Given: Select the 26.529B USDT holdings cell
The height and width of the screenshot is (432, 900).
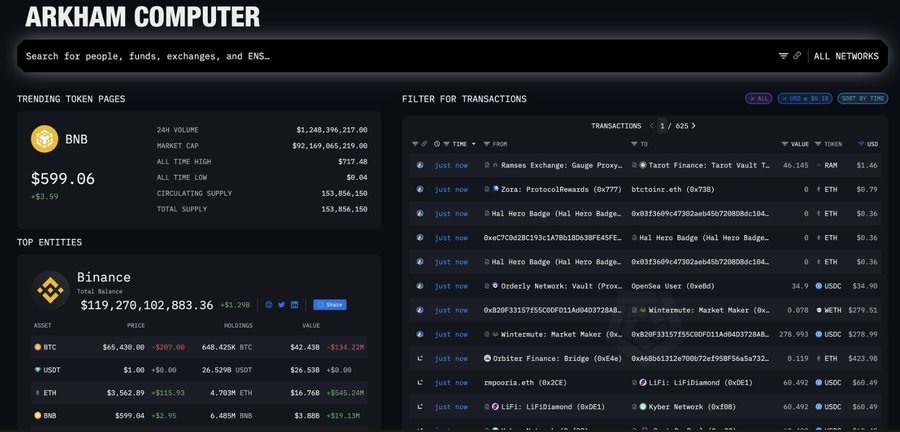Looking at the screenshot, I should (227, 370).
